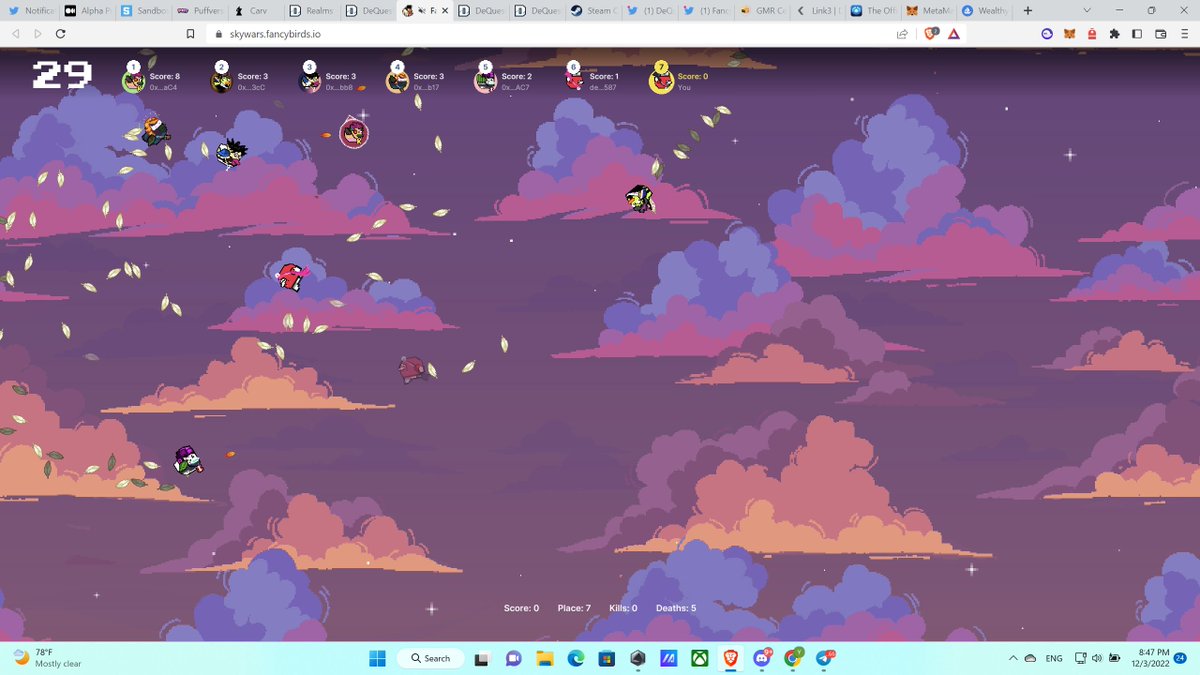Click the countdown timer showing 29

pyautogui.click(x=62, y=75)
